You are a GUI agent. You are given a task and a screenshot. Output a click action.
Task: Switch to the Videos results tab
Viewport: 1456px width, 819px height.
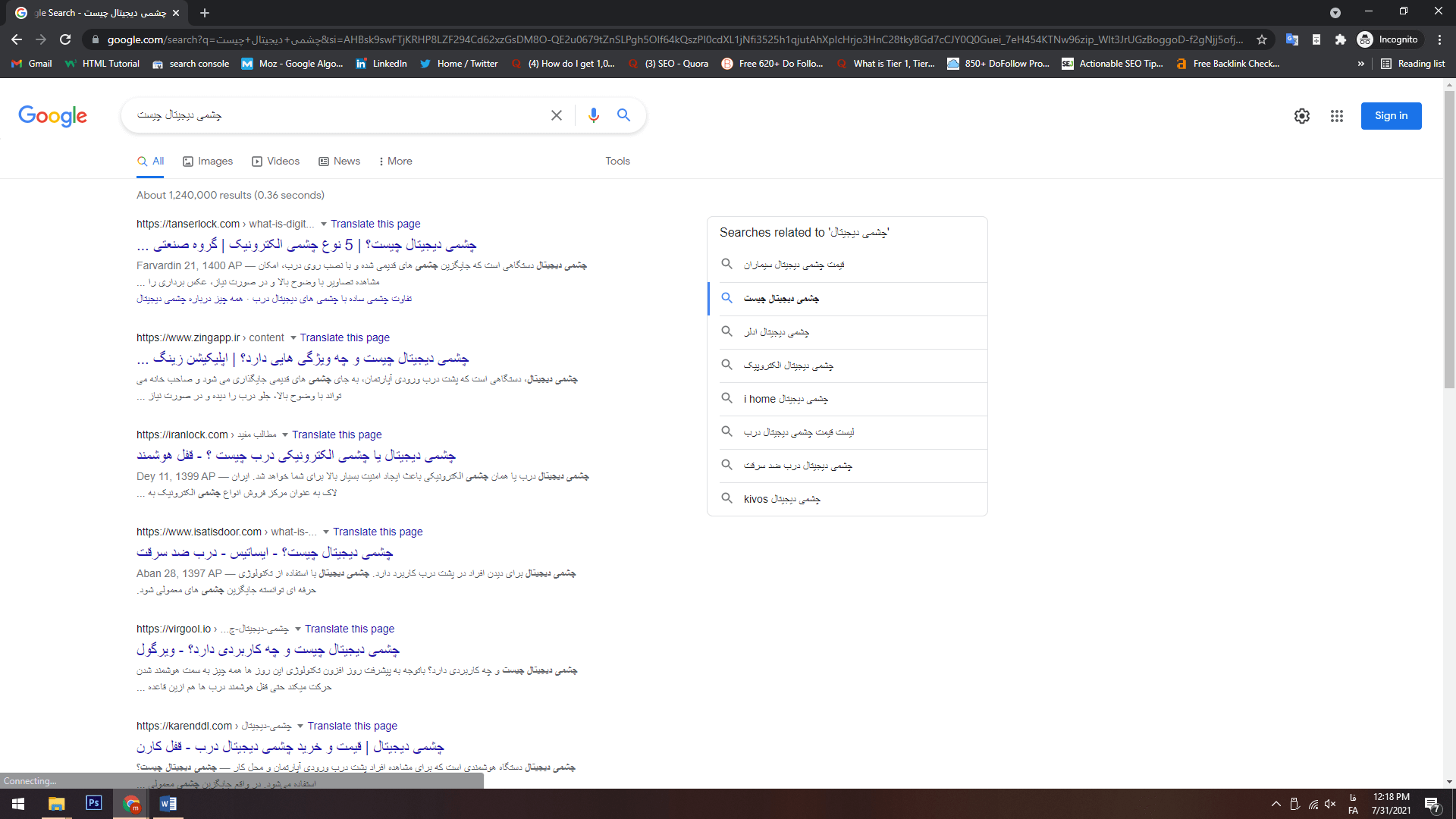276,162
